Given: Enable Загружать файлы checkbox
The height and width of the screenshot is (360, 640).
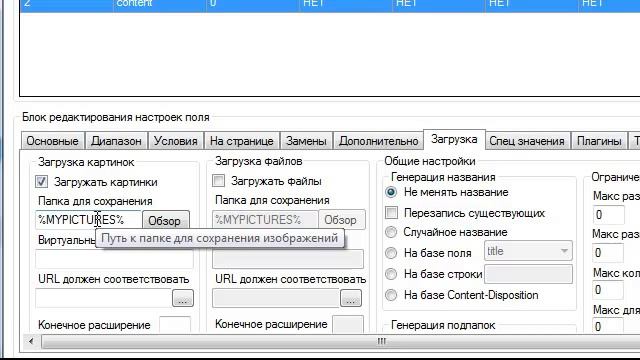Looking at the screenshot, I should pyautogui.click(x=218, y=181).
